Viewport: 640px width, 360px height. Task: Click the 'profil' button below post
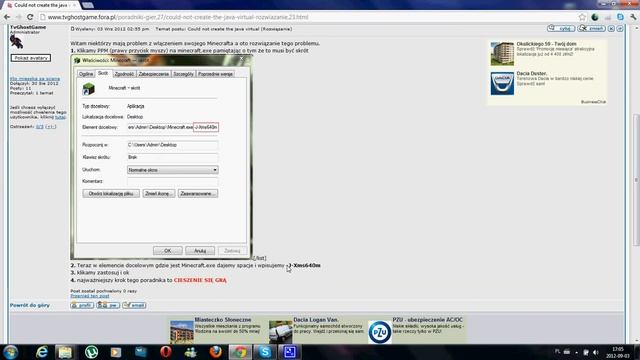pos(82,305)
